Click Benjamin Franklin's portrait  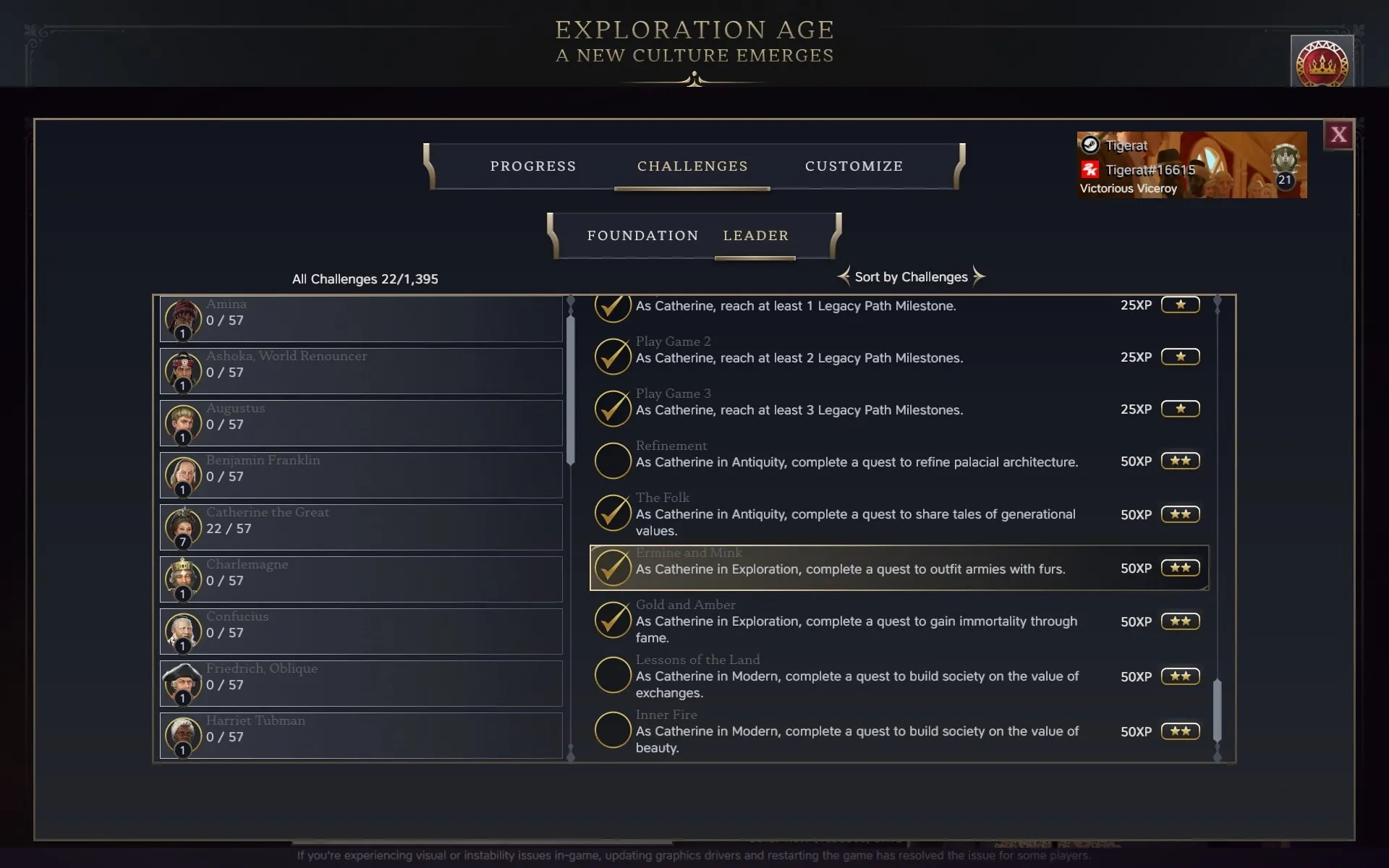[183, 474]
